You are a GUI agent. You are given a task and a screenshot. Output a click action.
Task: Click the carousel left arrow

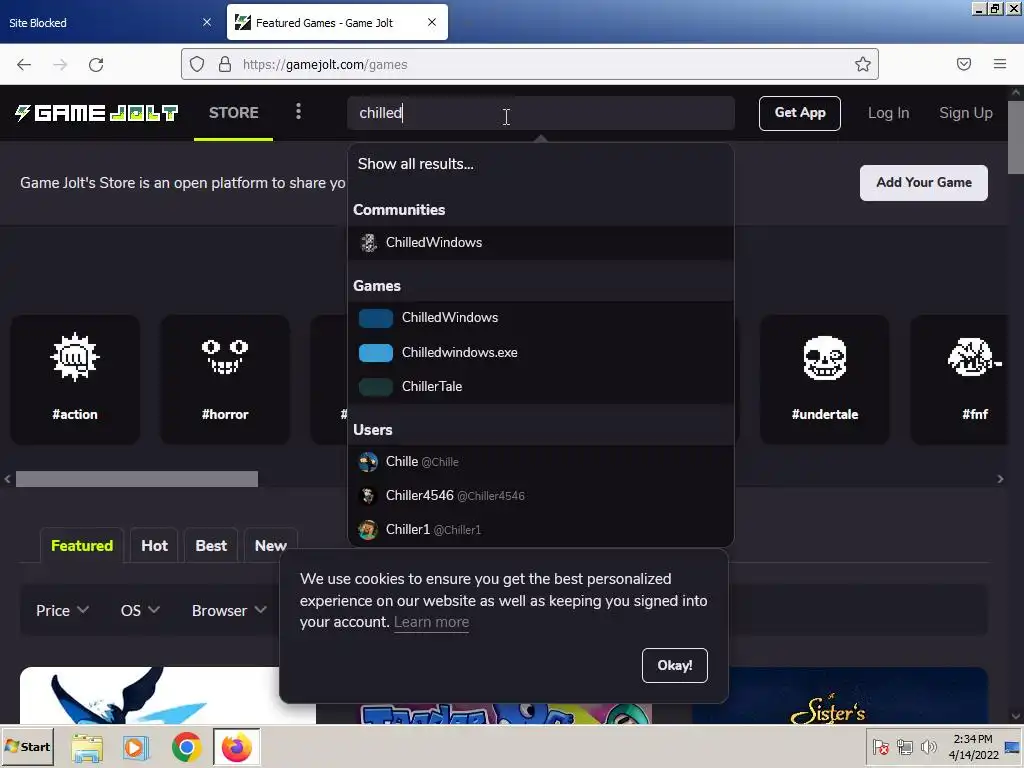click(x=7, y=479)
